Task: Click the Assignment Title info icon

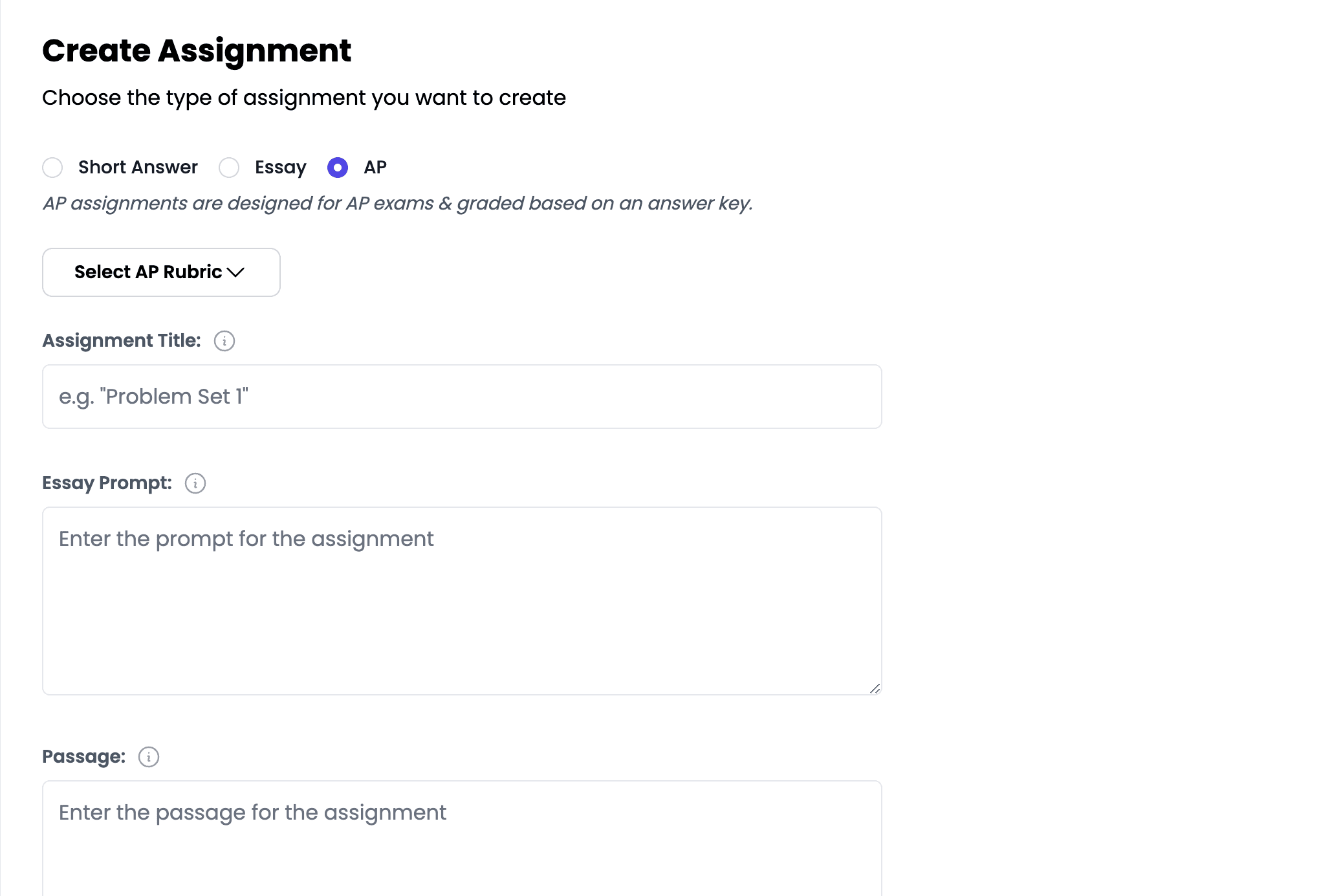Action: [x=224, y=341]
